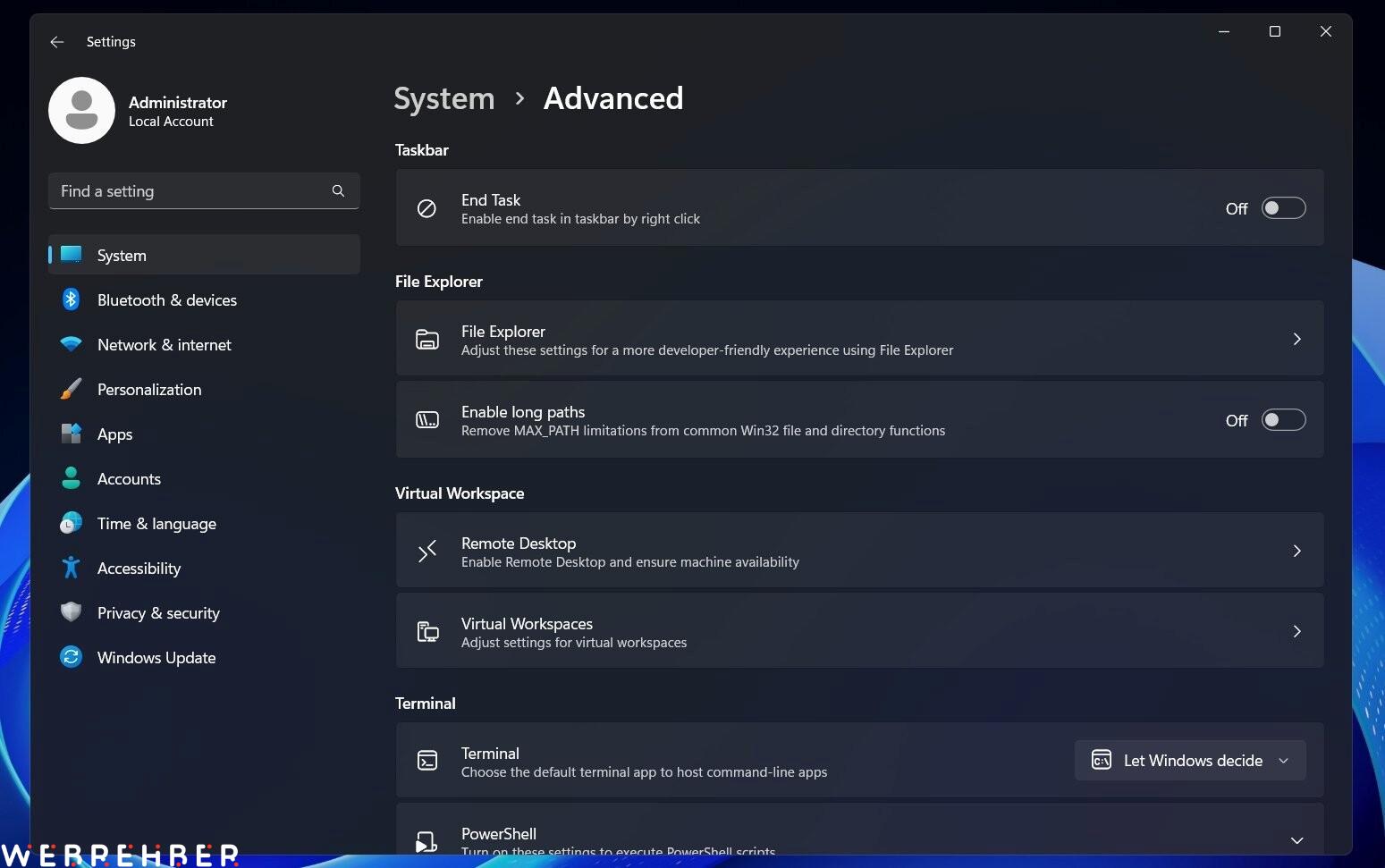Select System in the sidebar
Viewport: 1385px width, 868px height.
click(x=204, y=255)
